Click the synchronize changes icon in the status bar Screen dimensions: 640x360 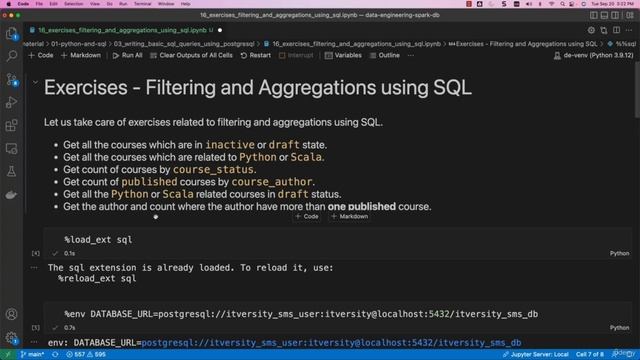pyautogui.click(x=55, y=354)
